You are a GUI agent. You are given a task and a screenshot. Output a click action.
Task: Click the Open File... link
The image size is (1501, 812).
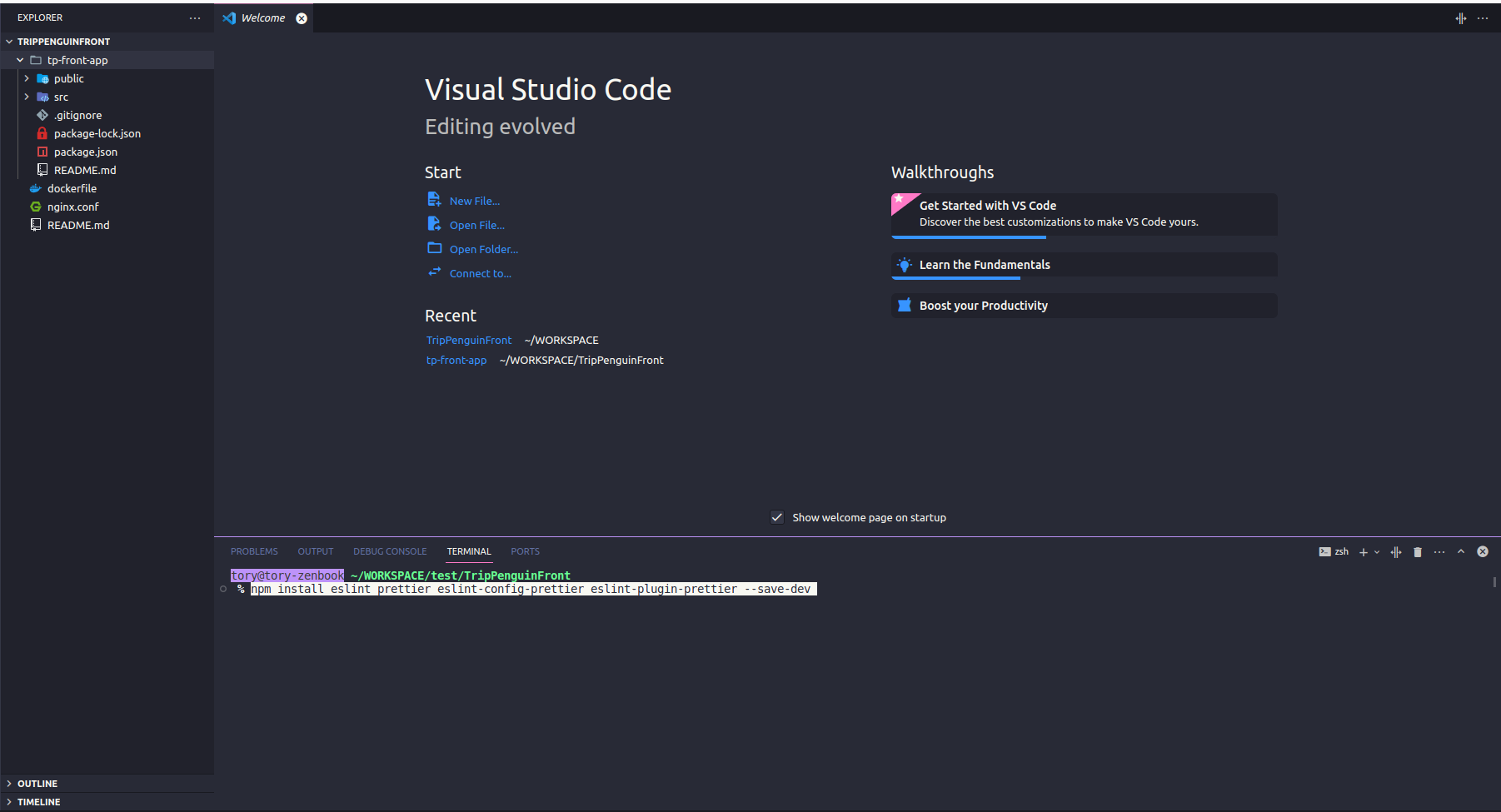tap(477, 225)
